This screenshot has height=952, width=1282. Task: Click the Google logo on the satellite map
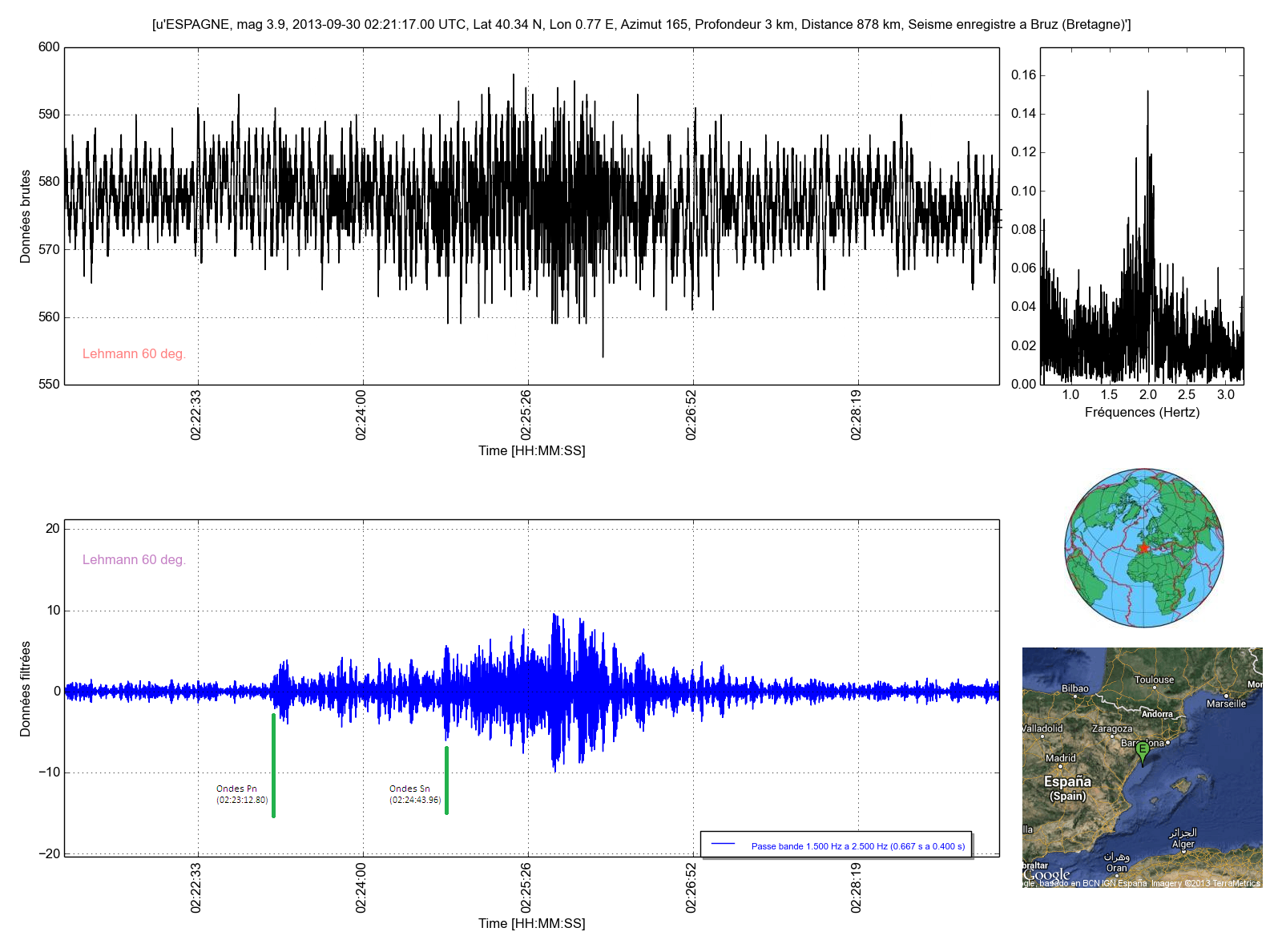click(x=1046, y=875)
